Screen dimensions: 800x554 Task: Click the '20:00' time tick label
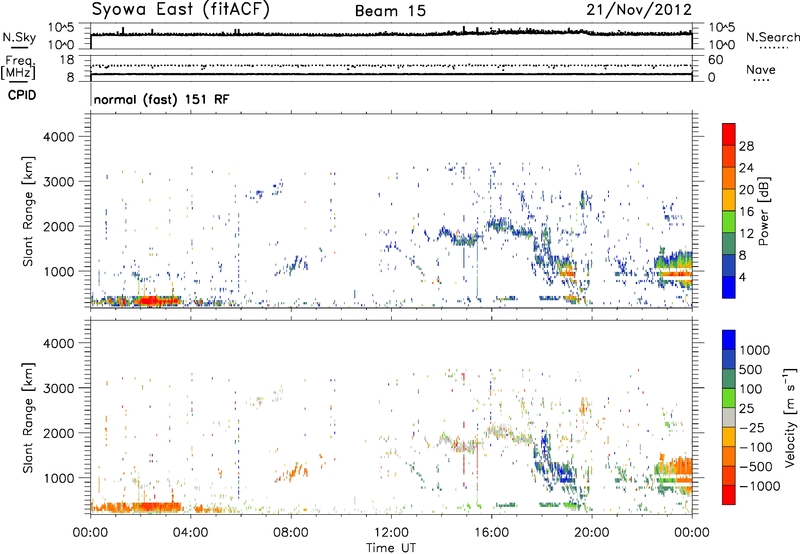(x=592, y=533)
